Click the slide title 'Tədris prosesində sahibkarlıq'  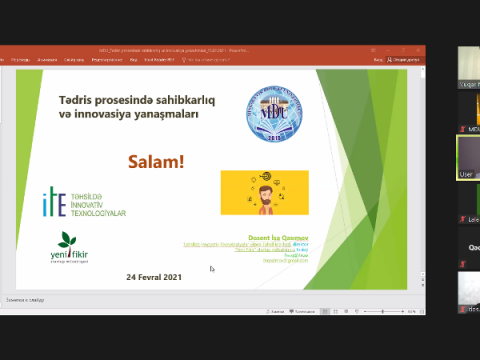coord(137,100)
